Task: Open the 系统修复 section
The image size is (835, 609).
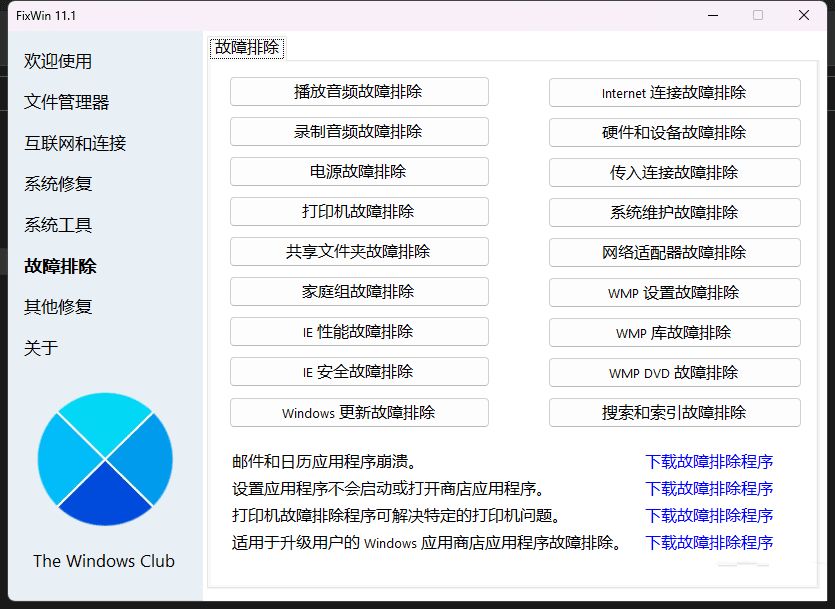Action: tap(55, 184)
